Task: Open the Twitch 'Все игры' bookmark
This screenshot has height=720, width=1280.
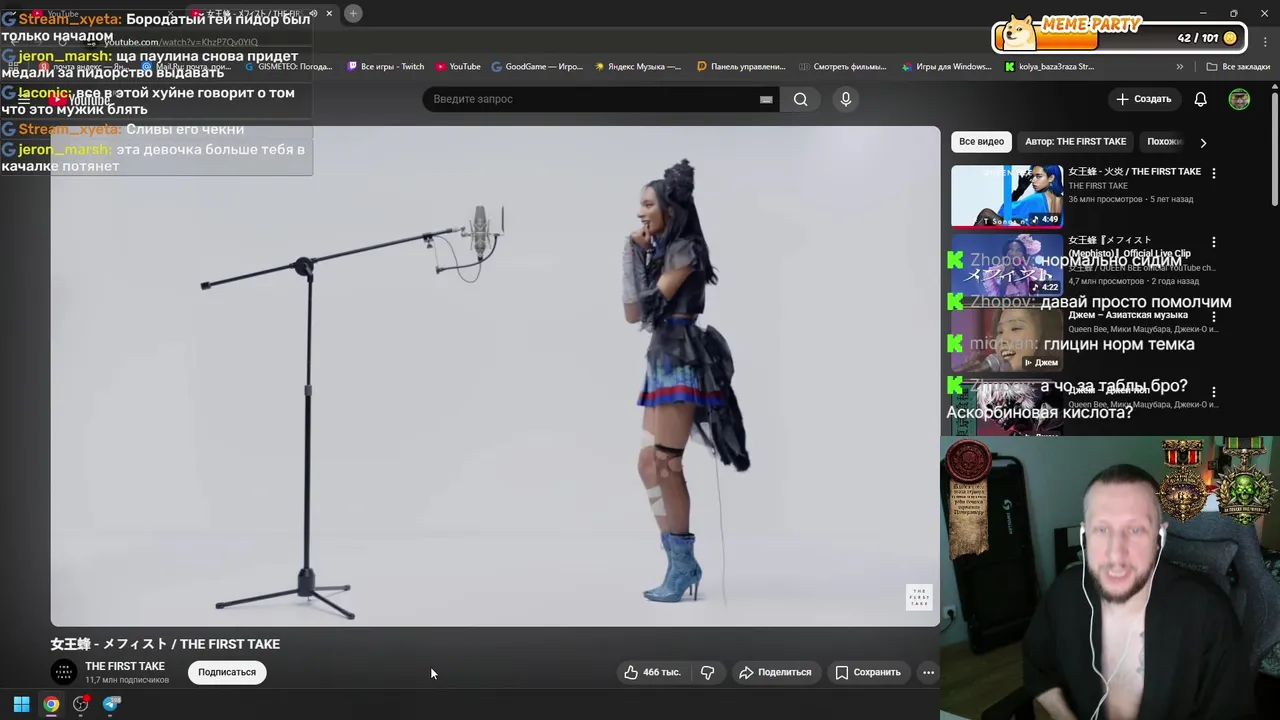Action: [385, 67]
